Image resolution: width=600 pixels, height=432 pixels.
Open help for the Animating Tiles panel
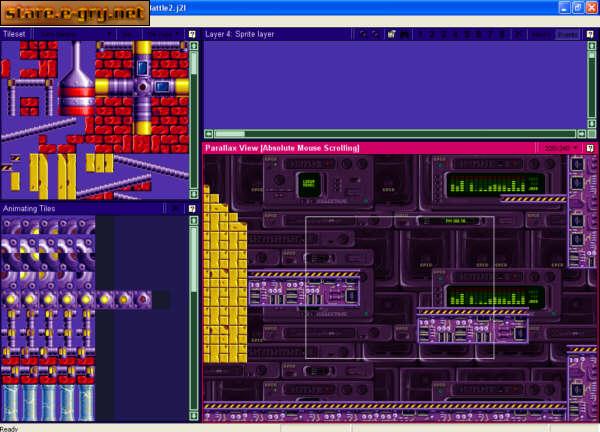click(x=192, y=209)
